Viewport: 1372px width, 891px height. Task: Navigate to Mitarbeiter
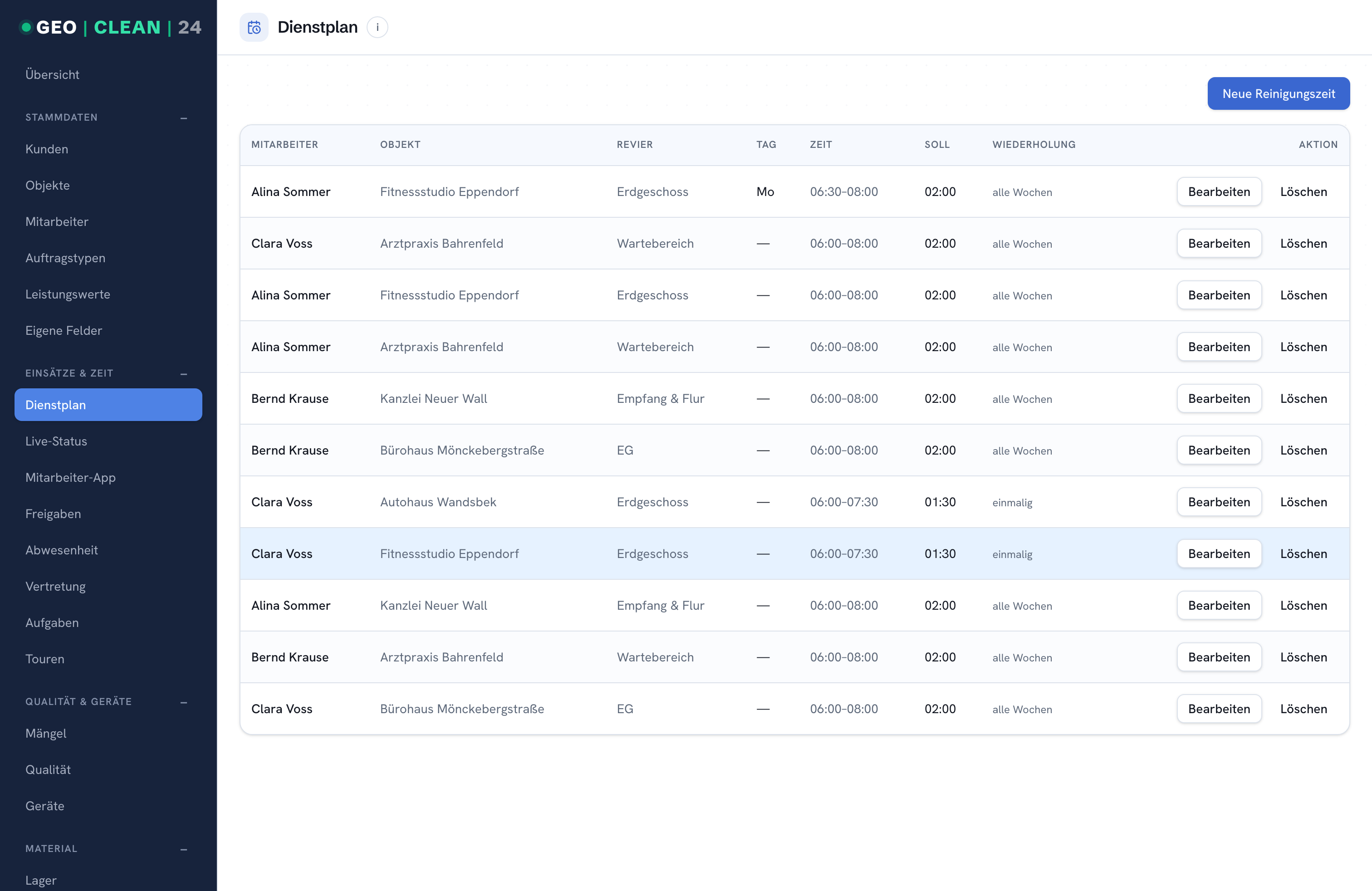click(108, 221)
